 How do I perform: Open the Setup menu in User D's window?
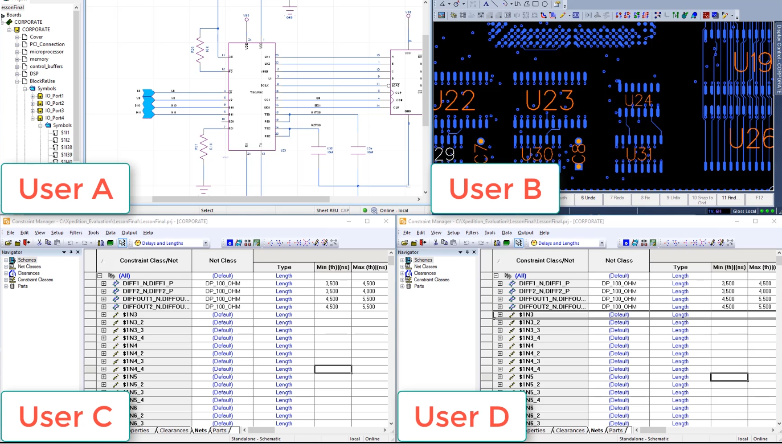point(455,232)
